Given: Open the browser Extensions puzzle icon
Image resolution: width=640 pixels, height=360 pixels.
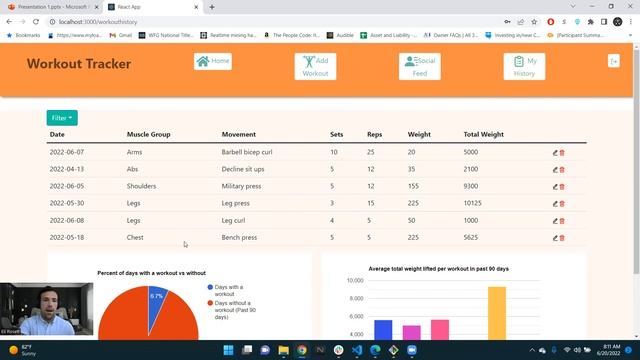Looking at the screenshot, I should tap(590, 22).
